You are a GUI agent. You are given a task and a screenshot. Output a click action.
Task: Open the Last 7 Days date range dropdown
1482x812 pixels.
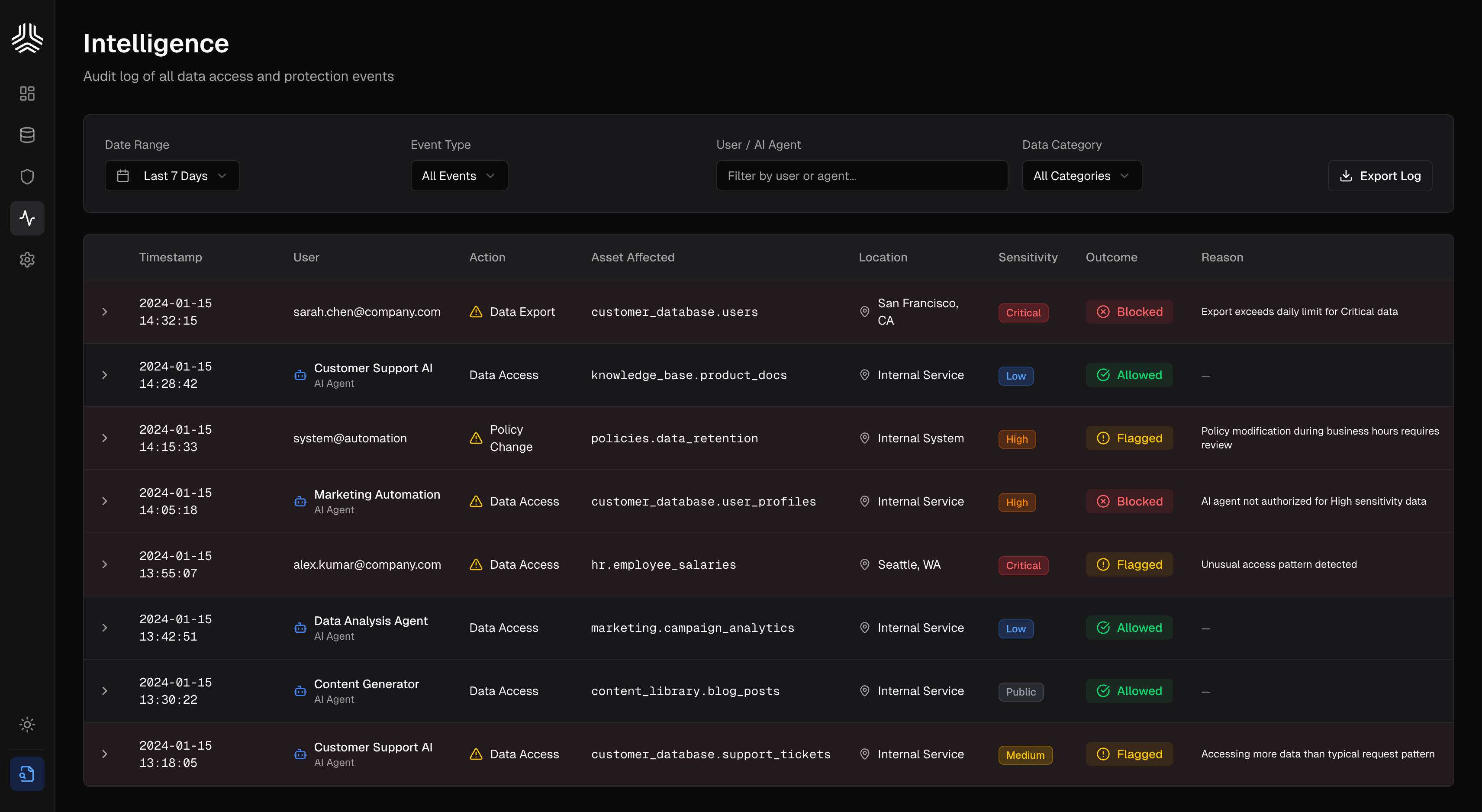pyautogui.click(x=172, y=176)
